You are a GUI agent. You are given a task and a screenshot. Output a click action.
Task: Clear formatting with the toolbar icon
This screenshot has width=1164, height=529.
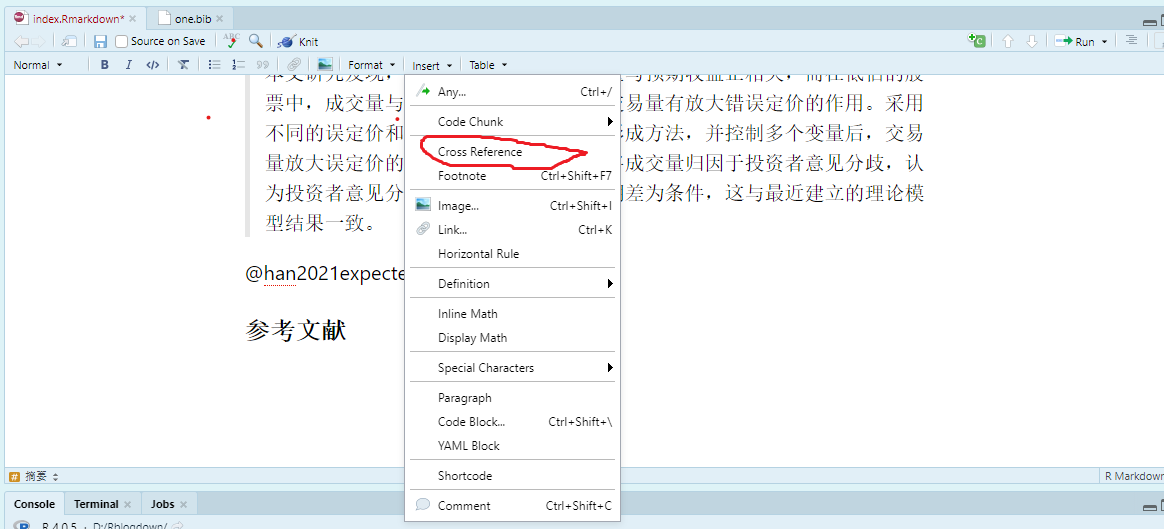tap(184, 65)
